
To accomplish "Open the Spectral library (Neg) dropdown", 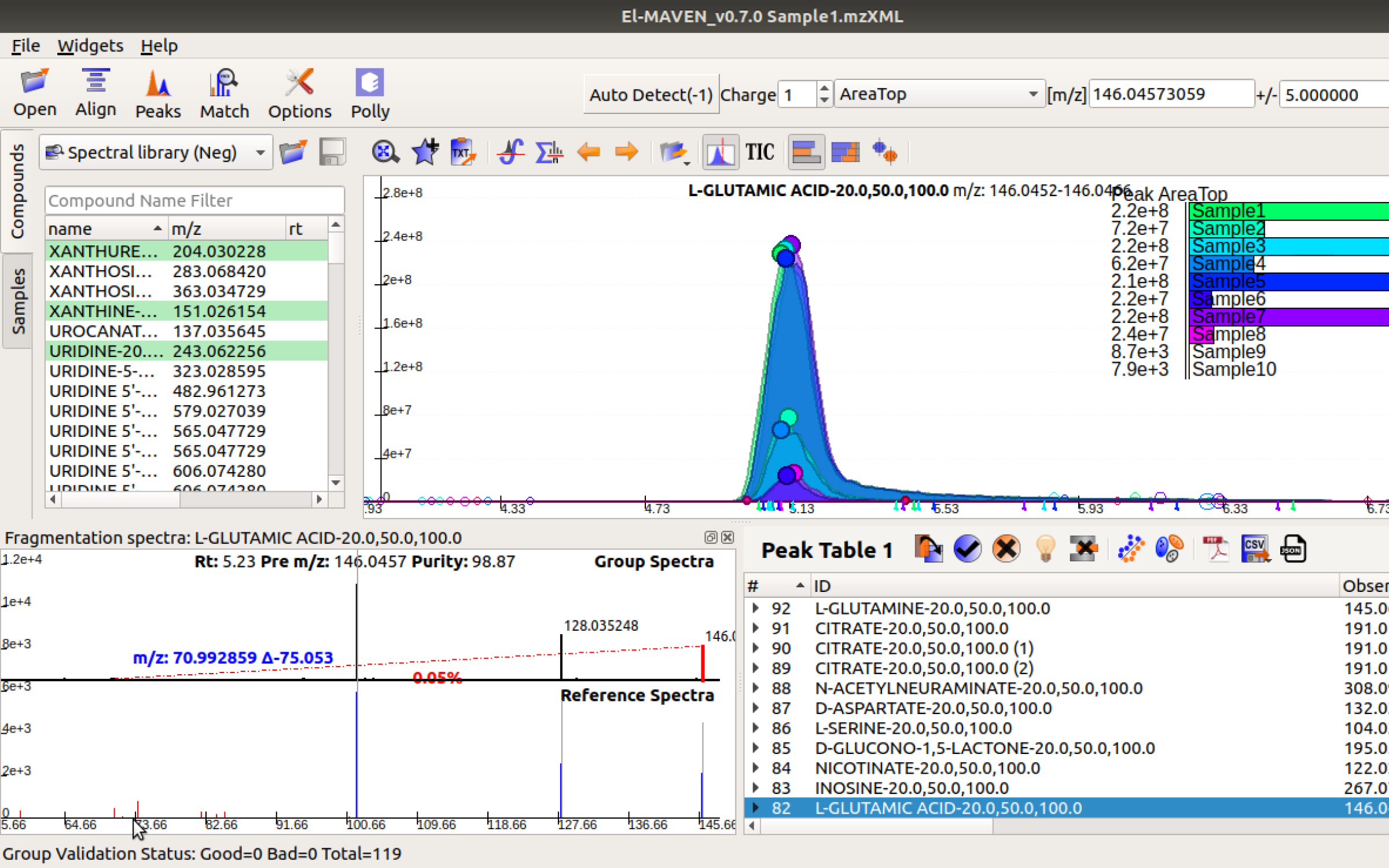I will pyautogui.click(x=155, y=152).
